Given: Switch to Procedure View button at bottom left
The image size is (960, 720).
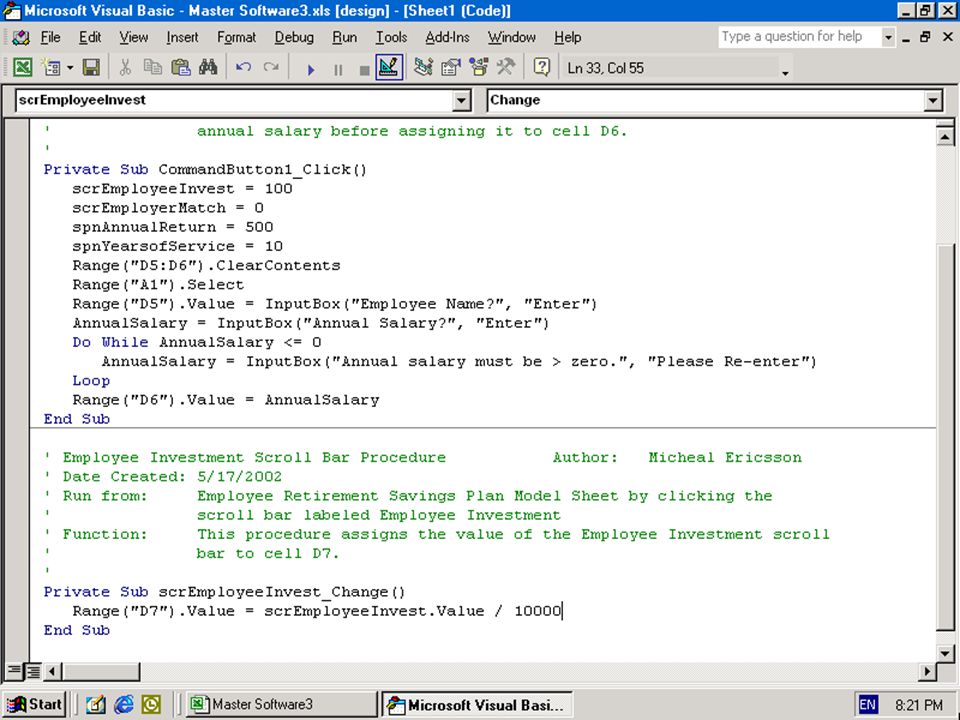Looking at the screenshot, I should [13, 672].
